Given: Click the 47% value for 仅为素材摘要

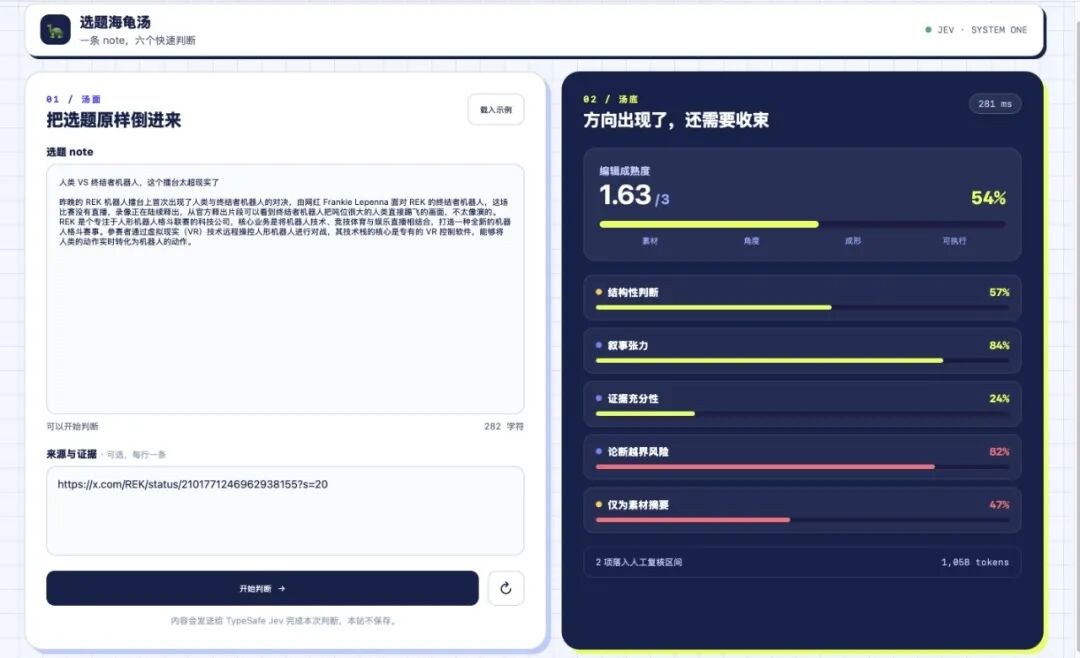Looking at the screenshot, I should [999, 504].
